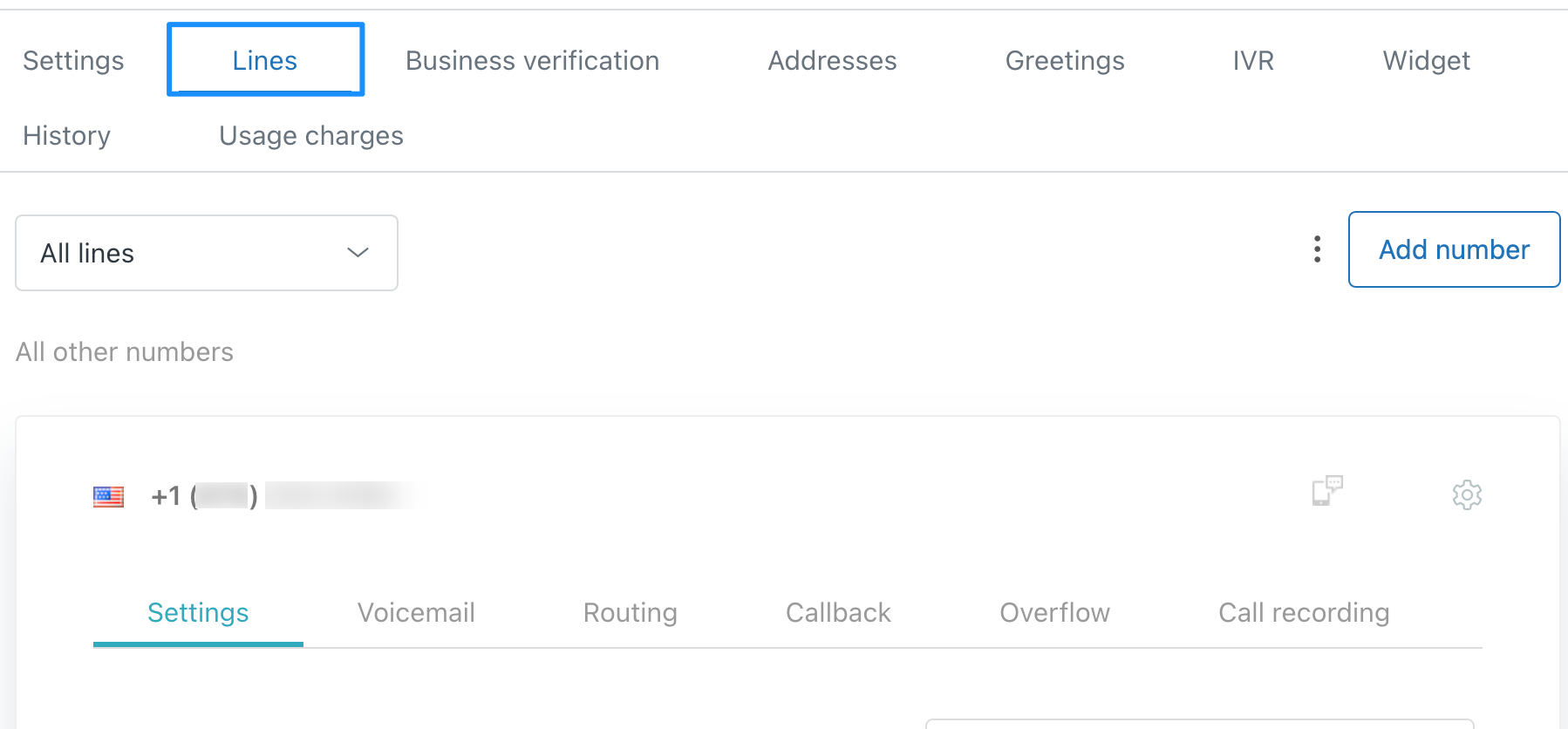Viewport: 1568px width, 729px height.
Task: Switch to the IVR tab
Action: 1253,60
